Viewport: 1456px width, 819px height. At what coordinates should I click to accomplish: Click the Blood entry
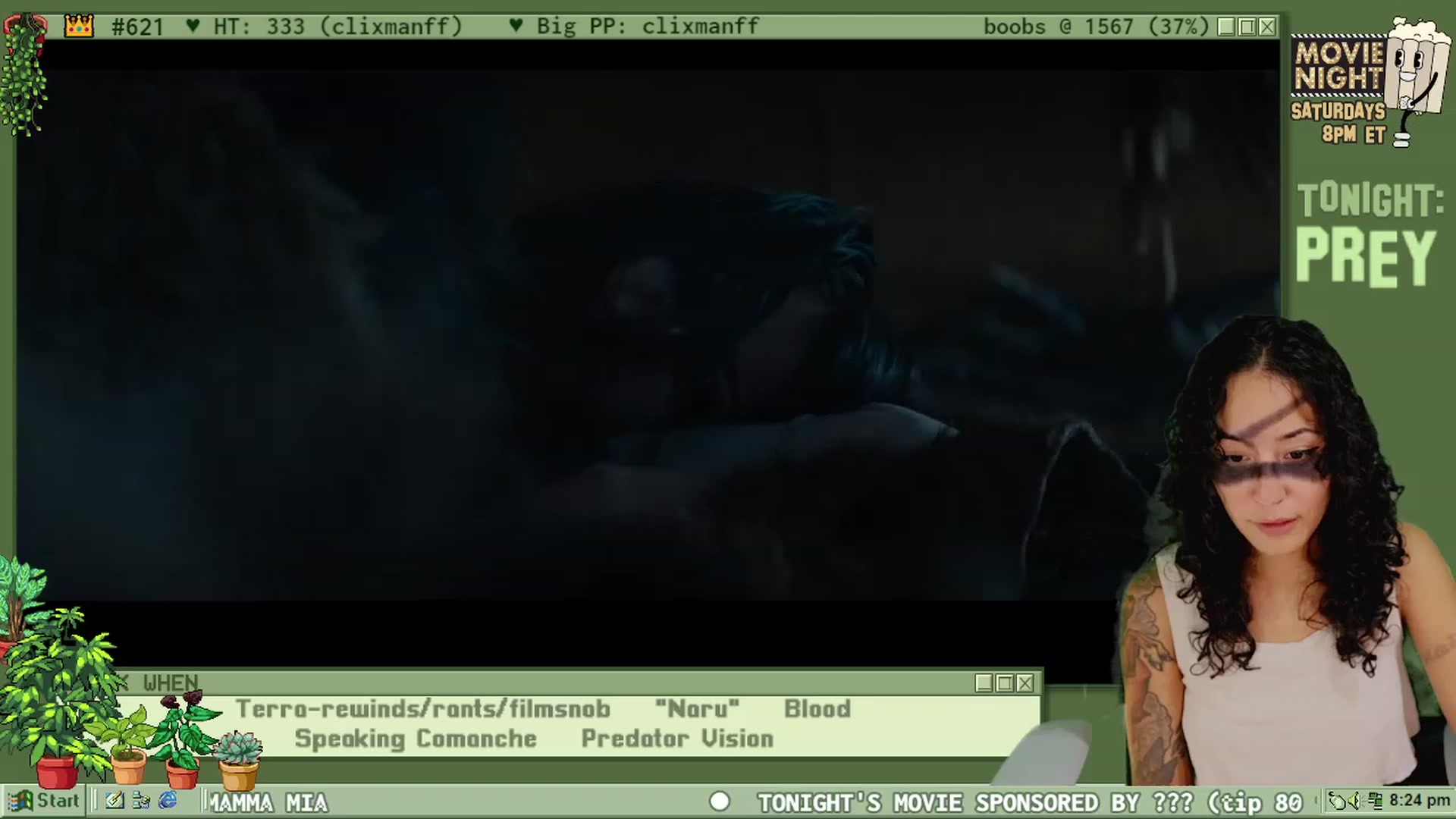817,709
